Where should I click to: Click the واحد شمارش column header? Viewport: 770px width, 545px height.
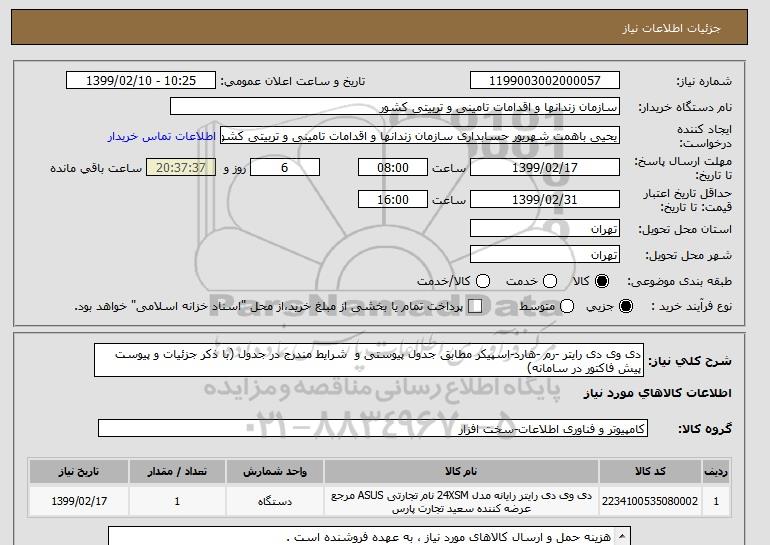click(x=275, y=471)
